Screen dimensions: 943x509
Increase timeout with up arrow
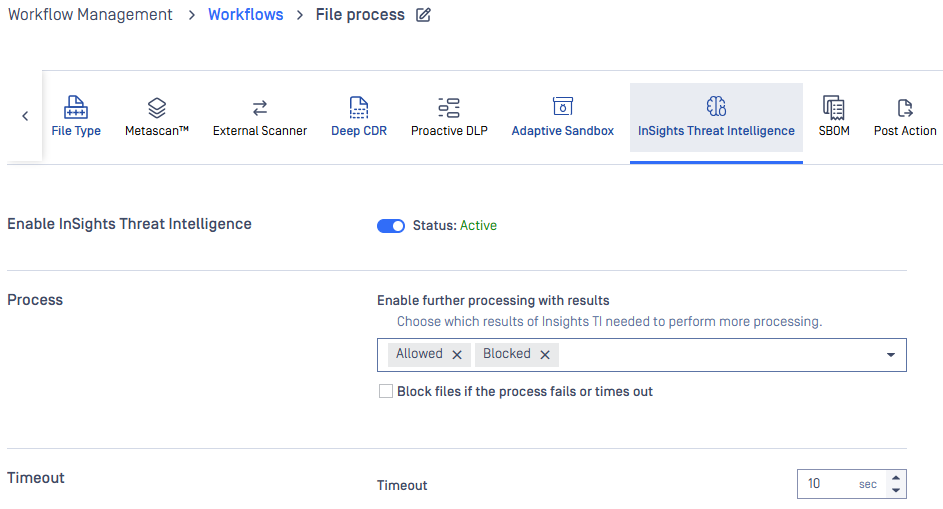click(896, 478)
